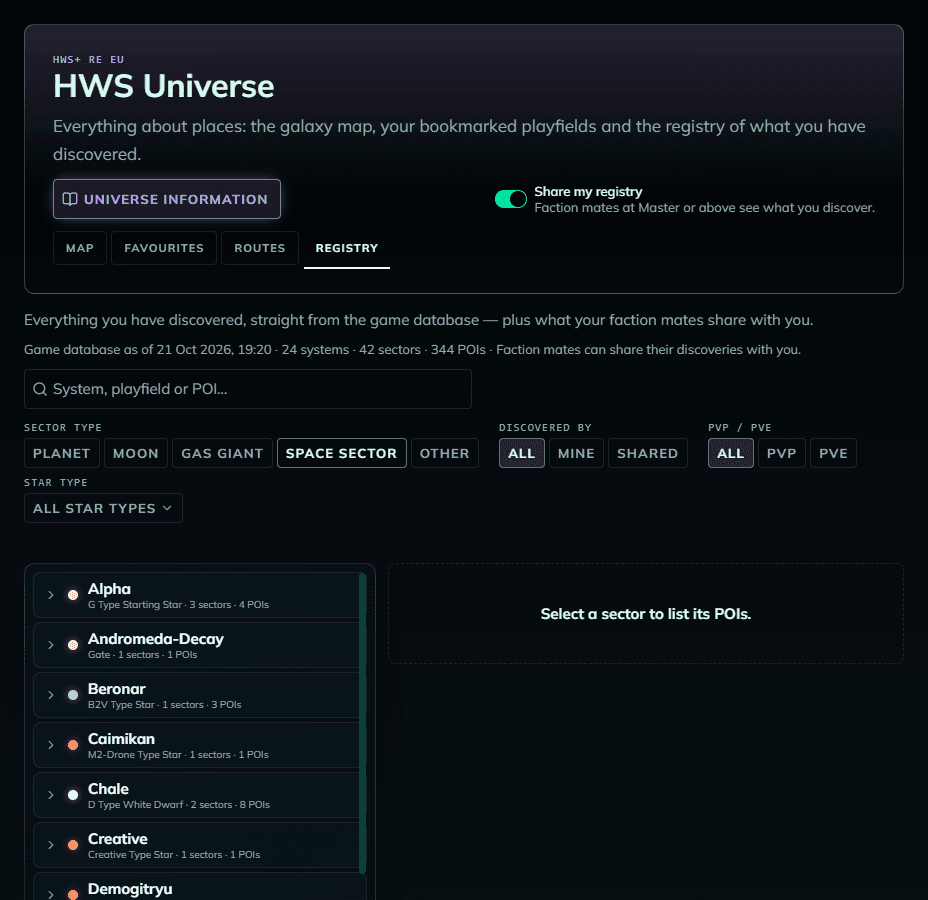Expand the Andromeda-Decay system row
928x900 pixels.
click(x=51, y=645)
